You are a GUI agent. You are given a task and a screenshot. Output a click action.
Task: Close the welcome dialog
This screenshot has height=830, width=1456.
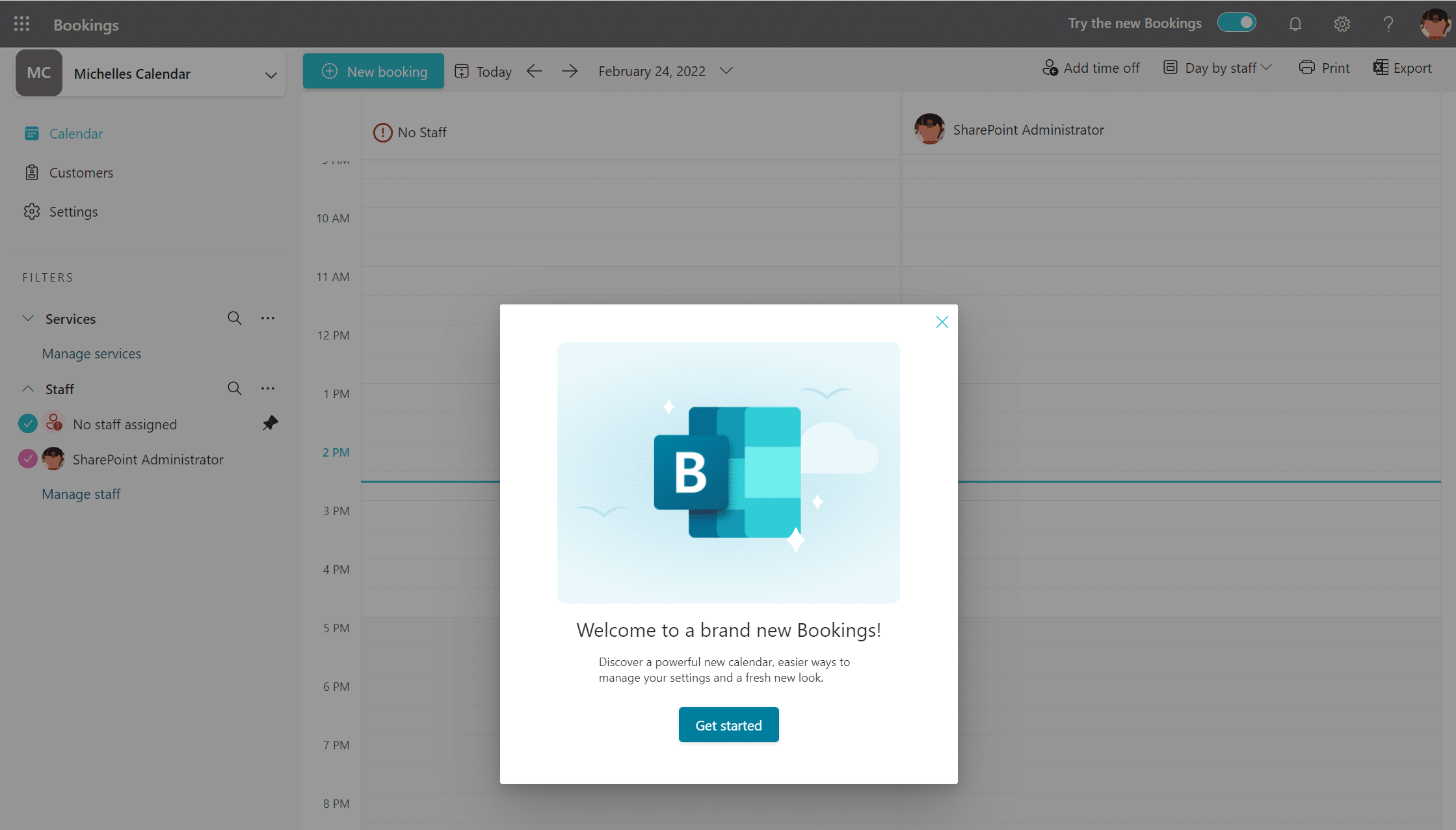[x=942, y=322]
